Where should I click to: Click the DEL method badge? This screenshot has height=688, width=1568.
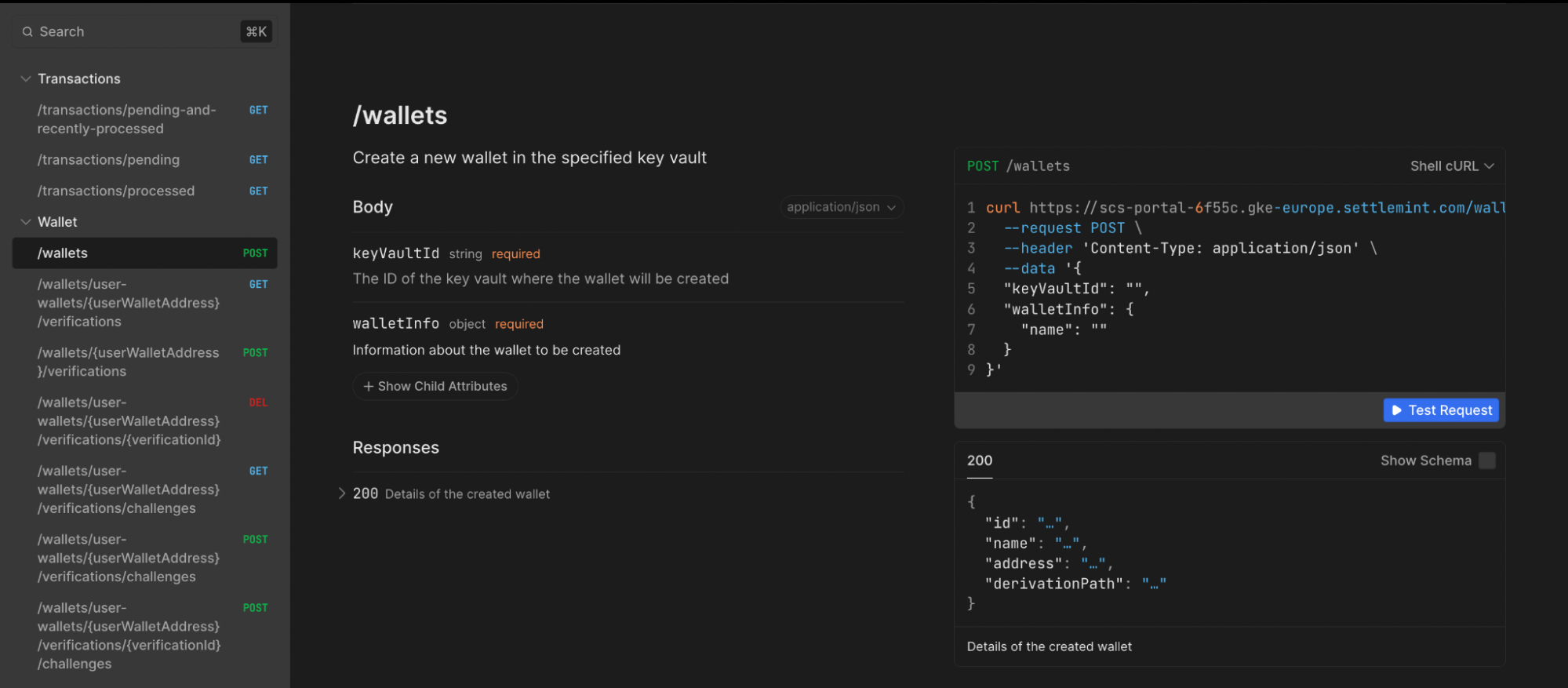click(x=259, y=402)
